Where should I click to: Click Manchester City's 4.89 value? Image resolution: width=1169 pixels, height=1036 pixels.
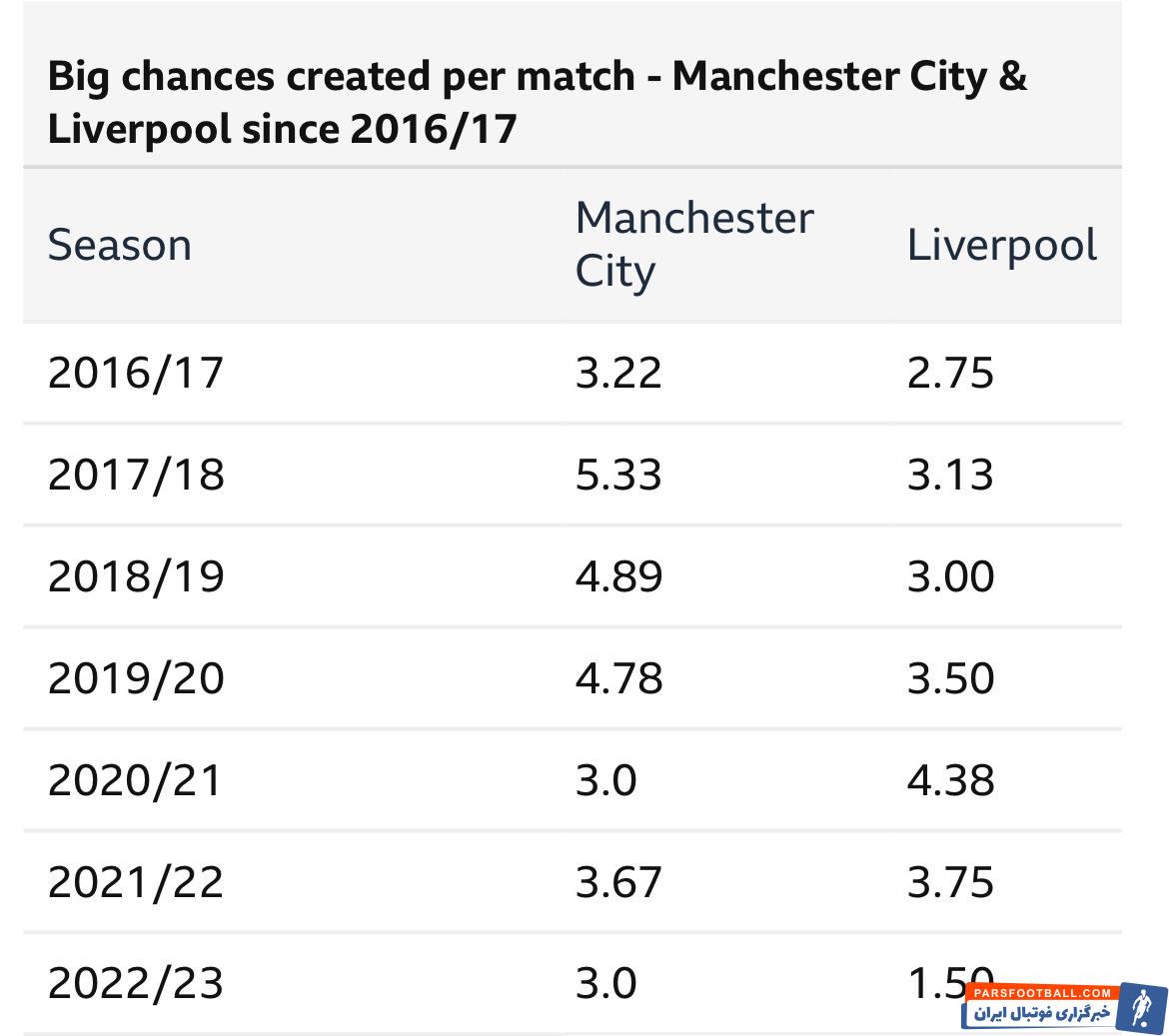617,576
